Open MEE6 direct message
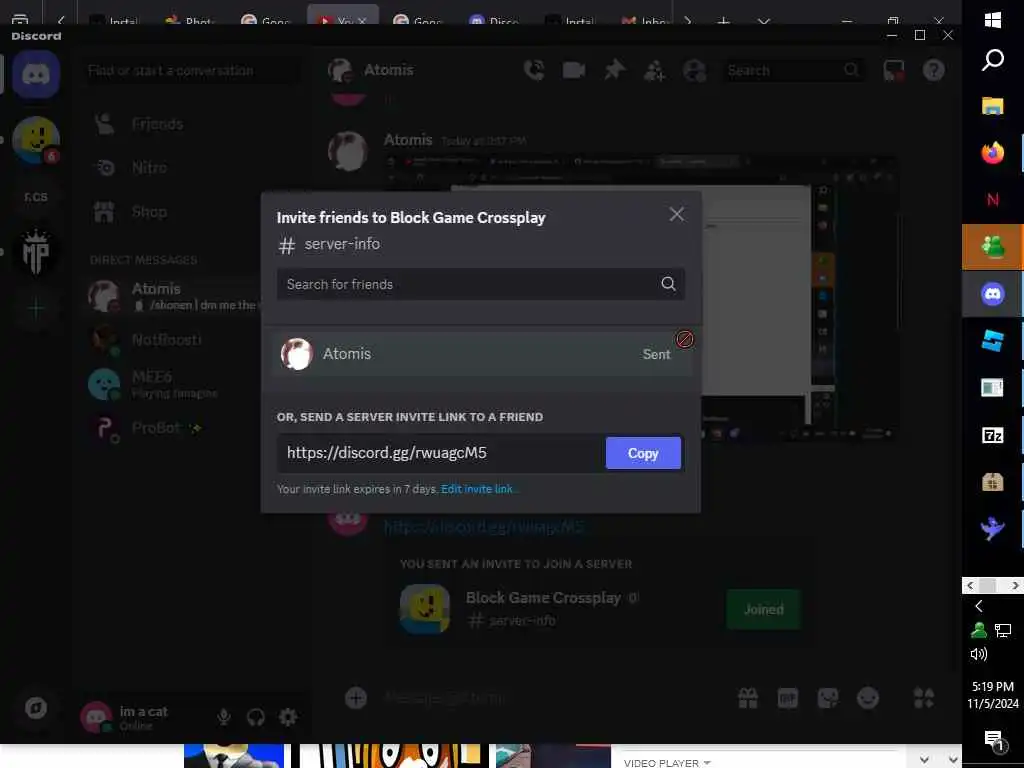1024x768 pixels. pyautogui.click(x=175, y=384)
